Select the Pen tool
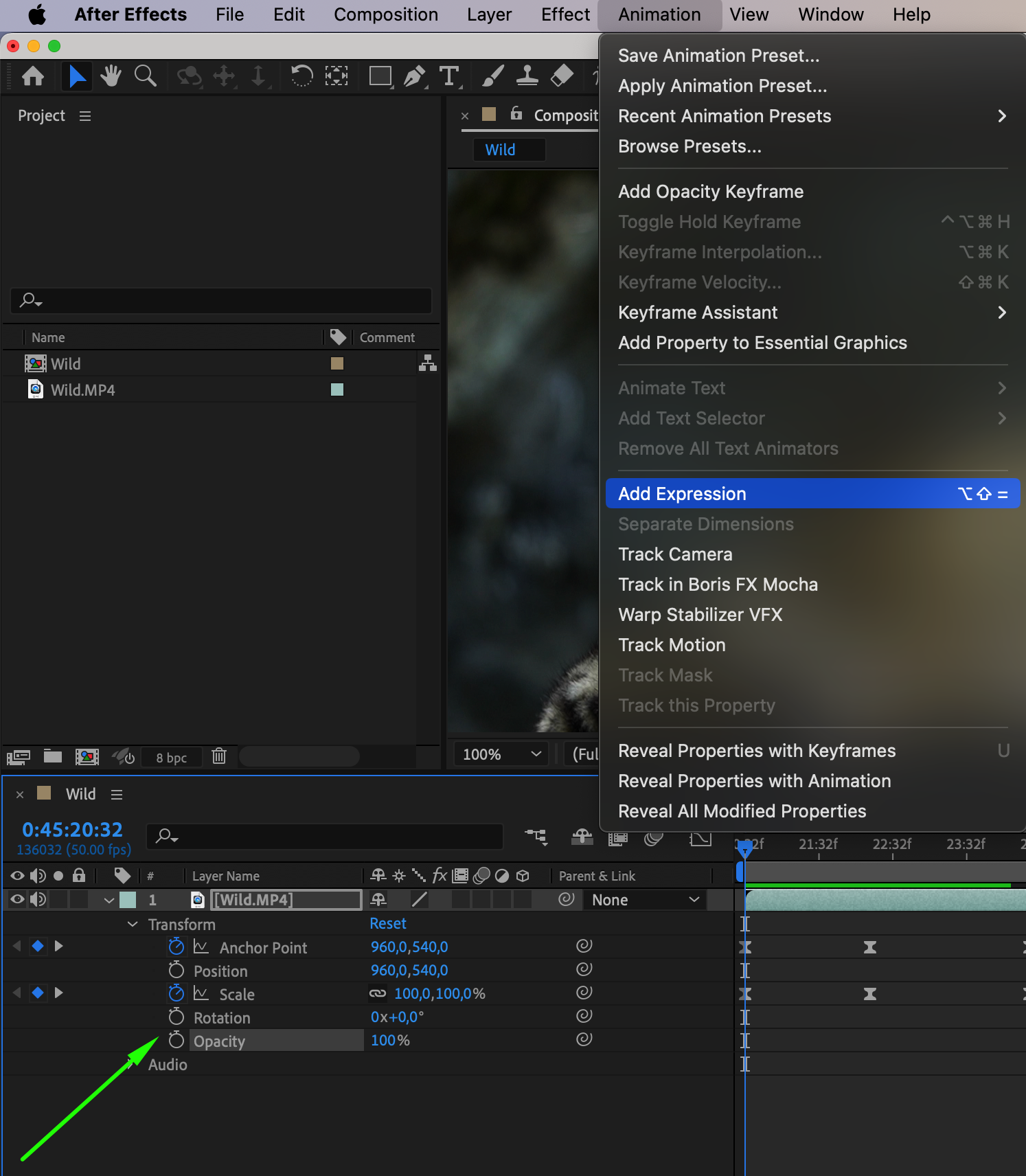This screenshot has height=1176, width=1026. coord(414,76)
